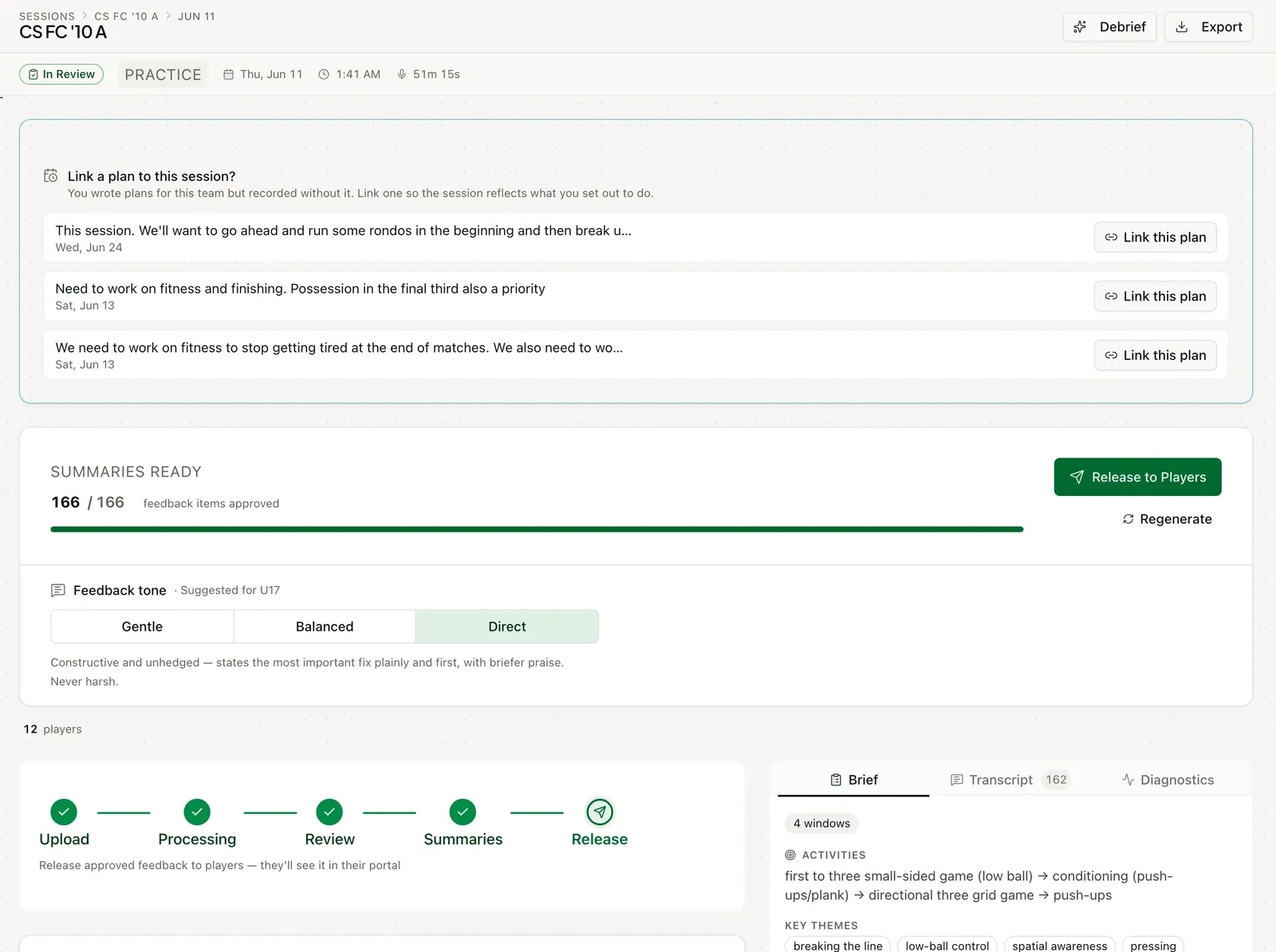Click the "SUMMARIES READY" heading
Viewport: 1276px width, 952px height.
[126, 472]
